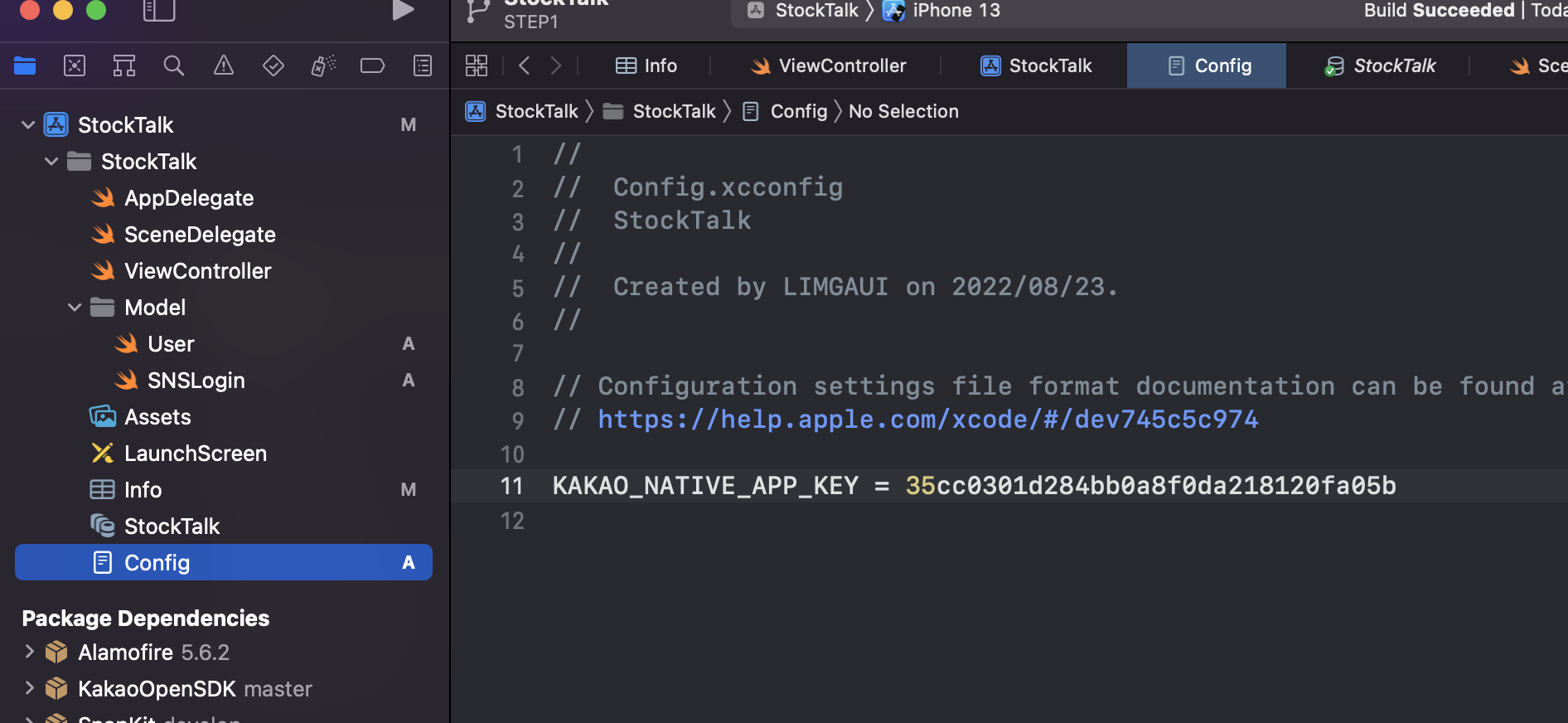This screenshot has width=1568, height=723.
Task: Select Config file in navigator
Action: point(224,563)
